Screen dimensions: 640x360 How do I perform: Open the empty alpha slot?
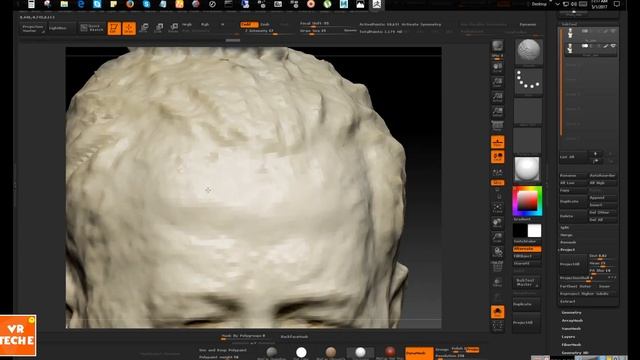tap(529, 111)
